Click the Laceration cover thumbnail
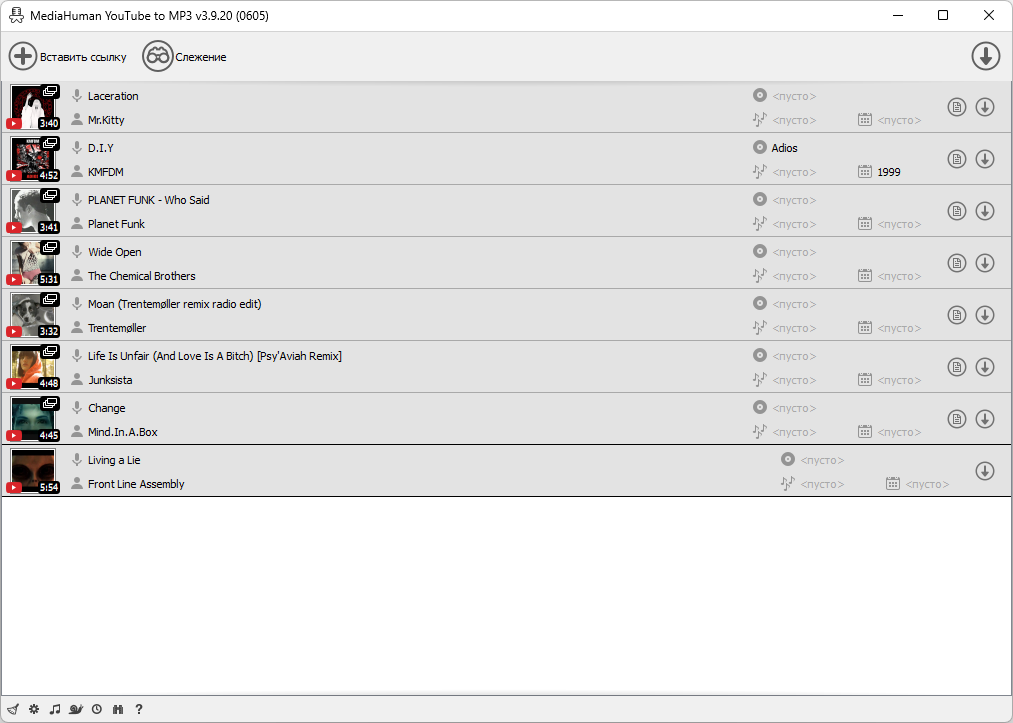The image size is (1013, 723). tap(34, 107)
